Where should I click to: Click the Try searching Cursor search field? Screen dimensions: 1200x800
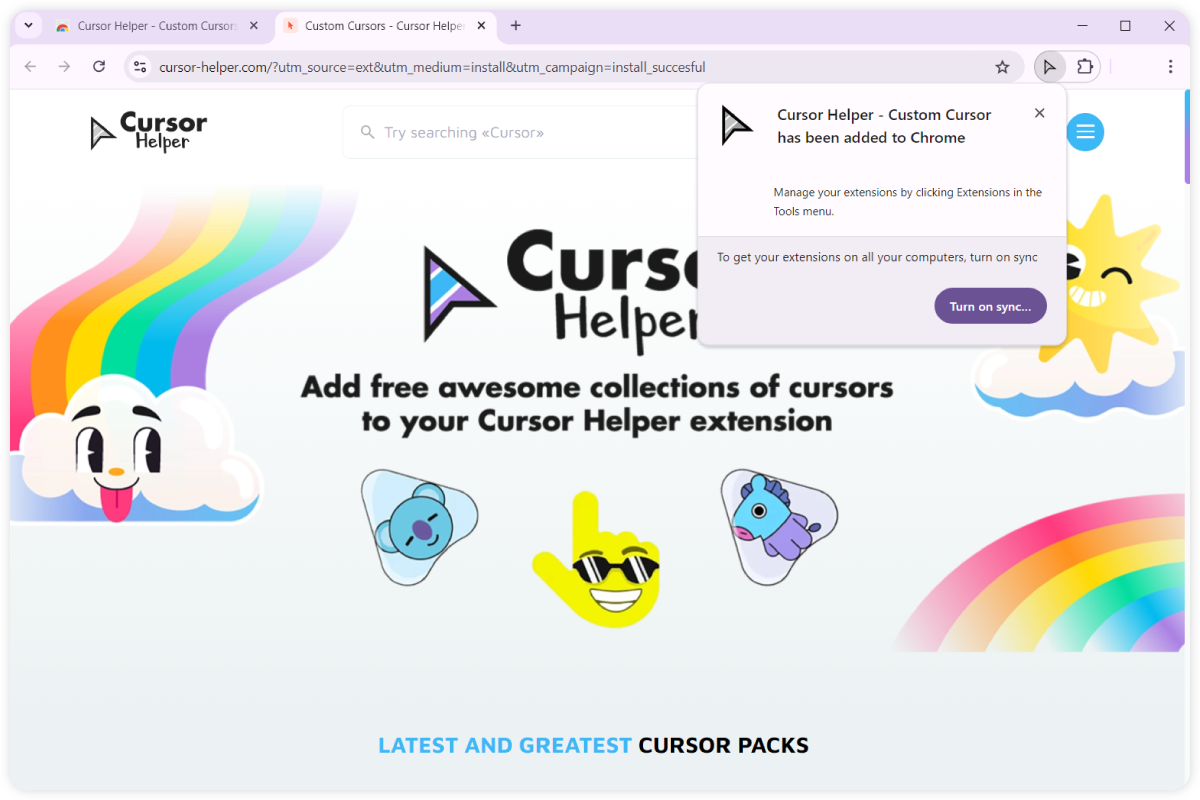(x=519, y=132)
